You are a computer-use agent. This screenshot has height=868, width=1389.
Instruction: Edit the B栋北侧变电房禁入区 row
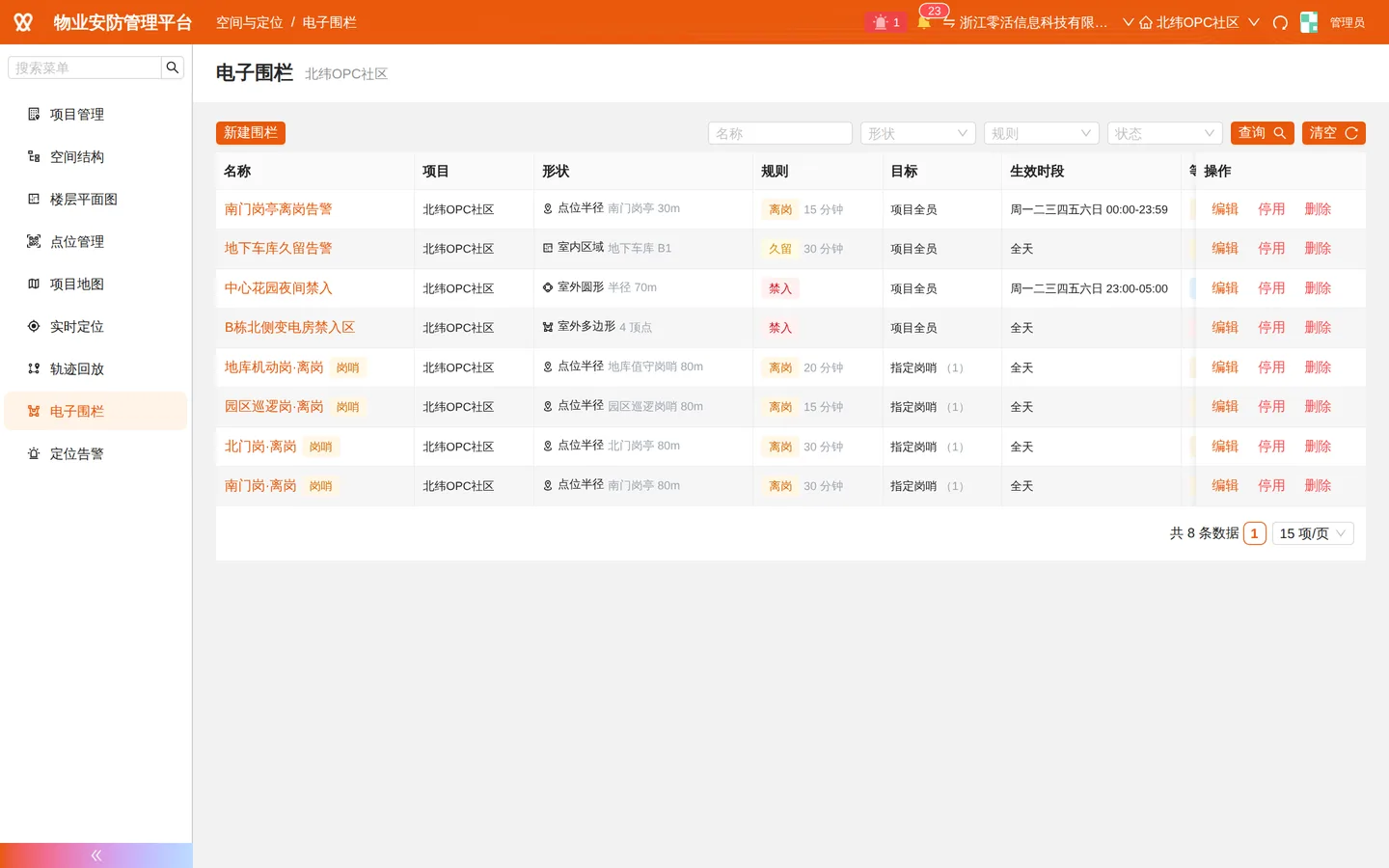1225,328
